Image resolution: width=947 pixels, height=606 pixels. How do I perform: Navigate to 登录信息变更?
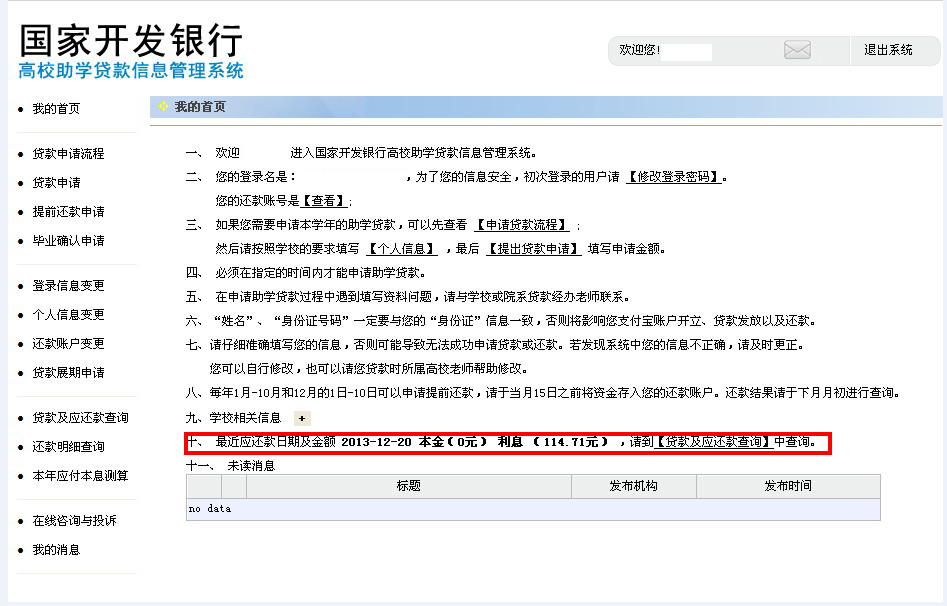(x=68, y=286)
